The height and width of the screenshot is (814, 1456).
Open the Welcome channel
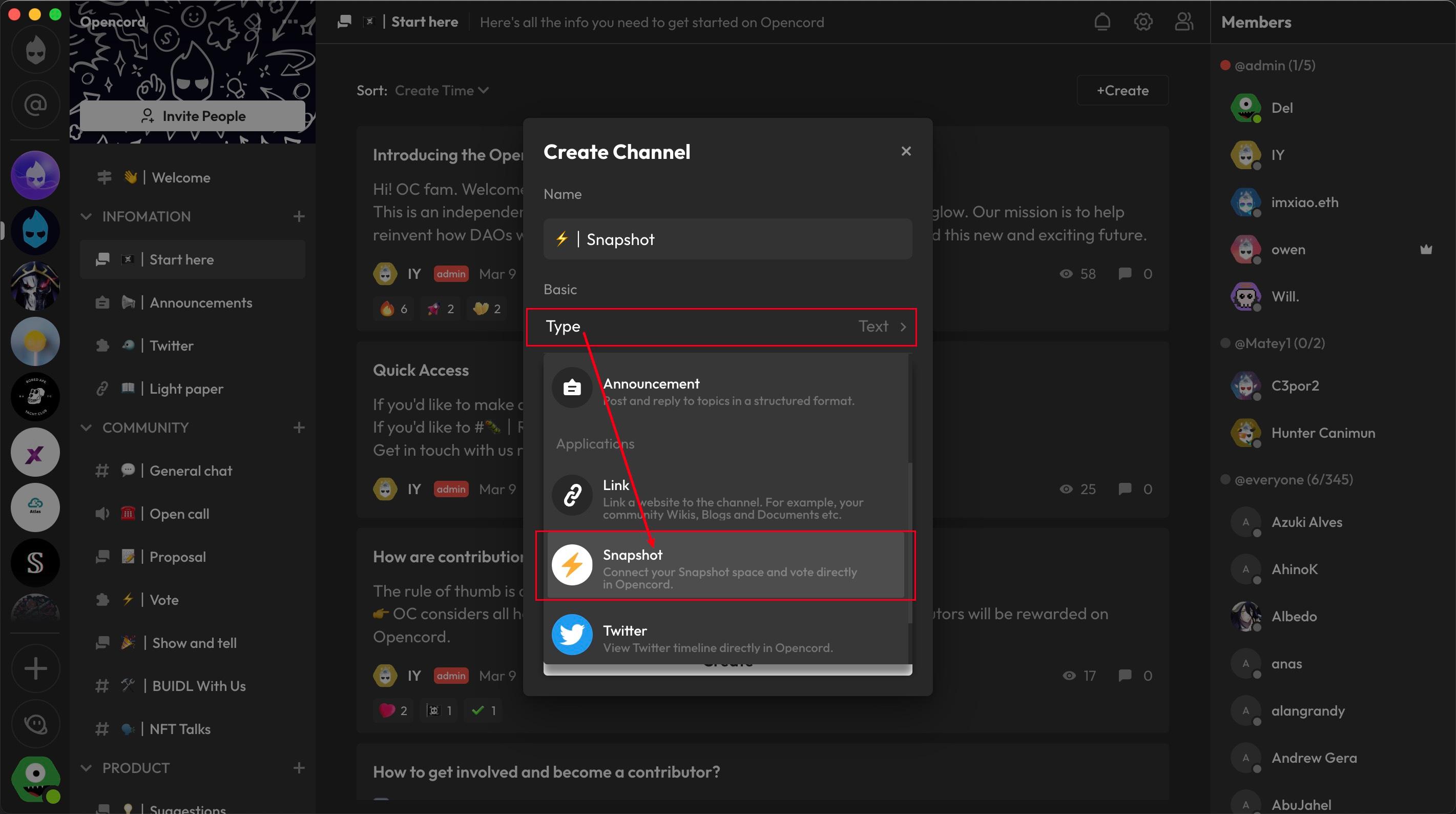tap(193, 178)
